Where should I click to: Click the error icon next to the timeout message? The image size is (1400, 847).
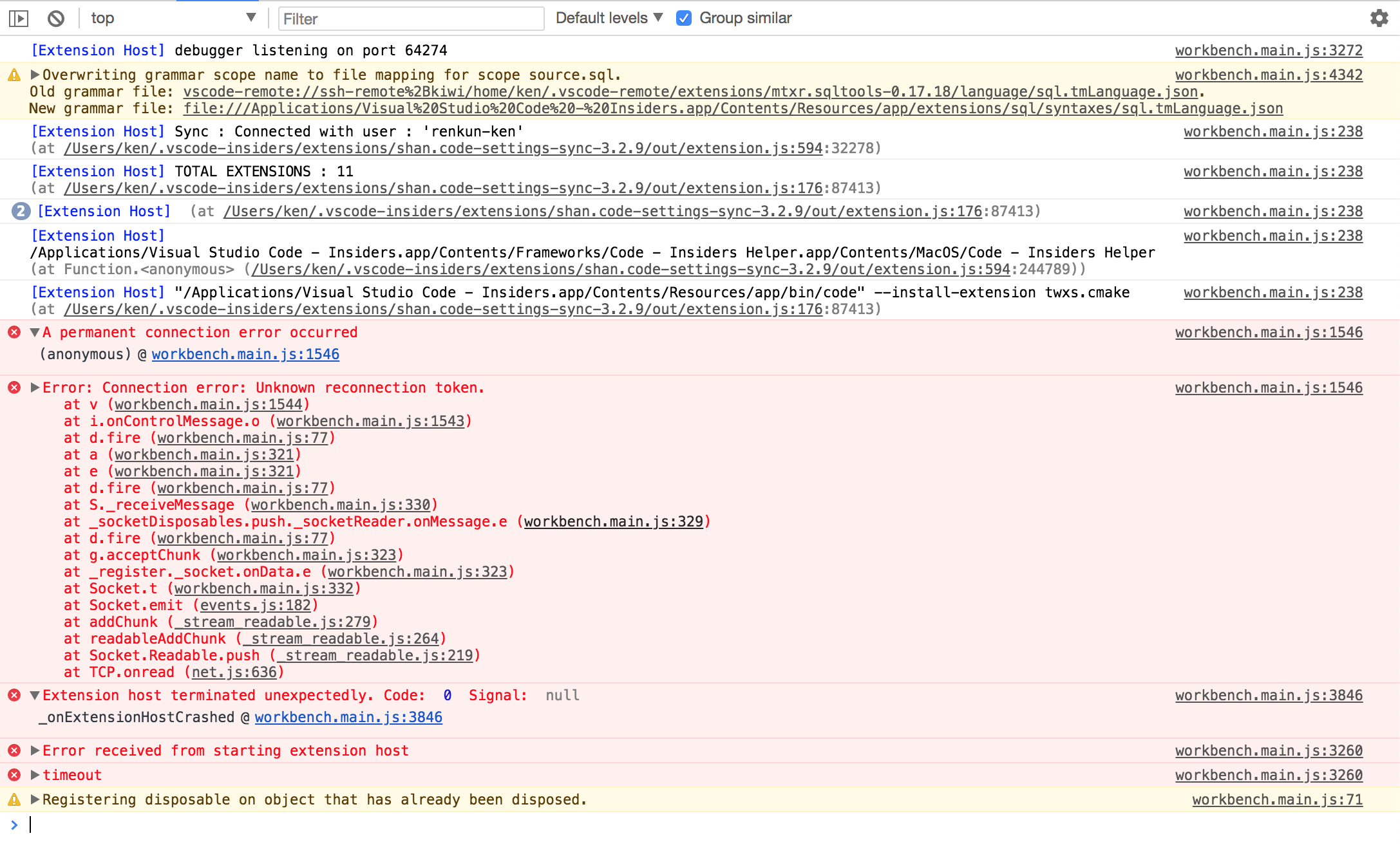click(x=14, y=775)
